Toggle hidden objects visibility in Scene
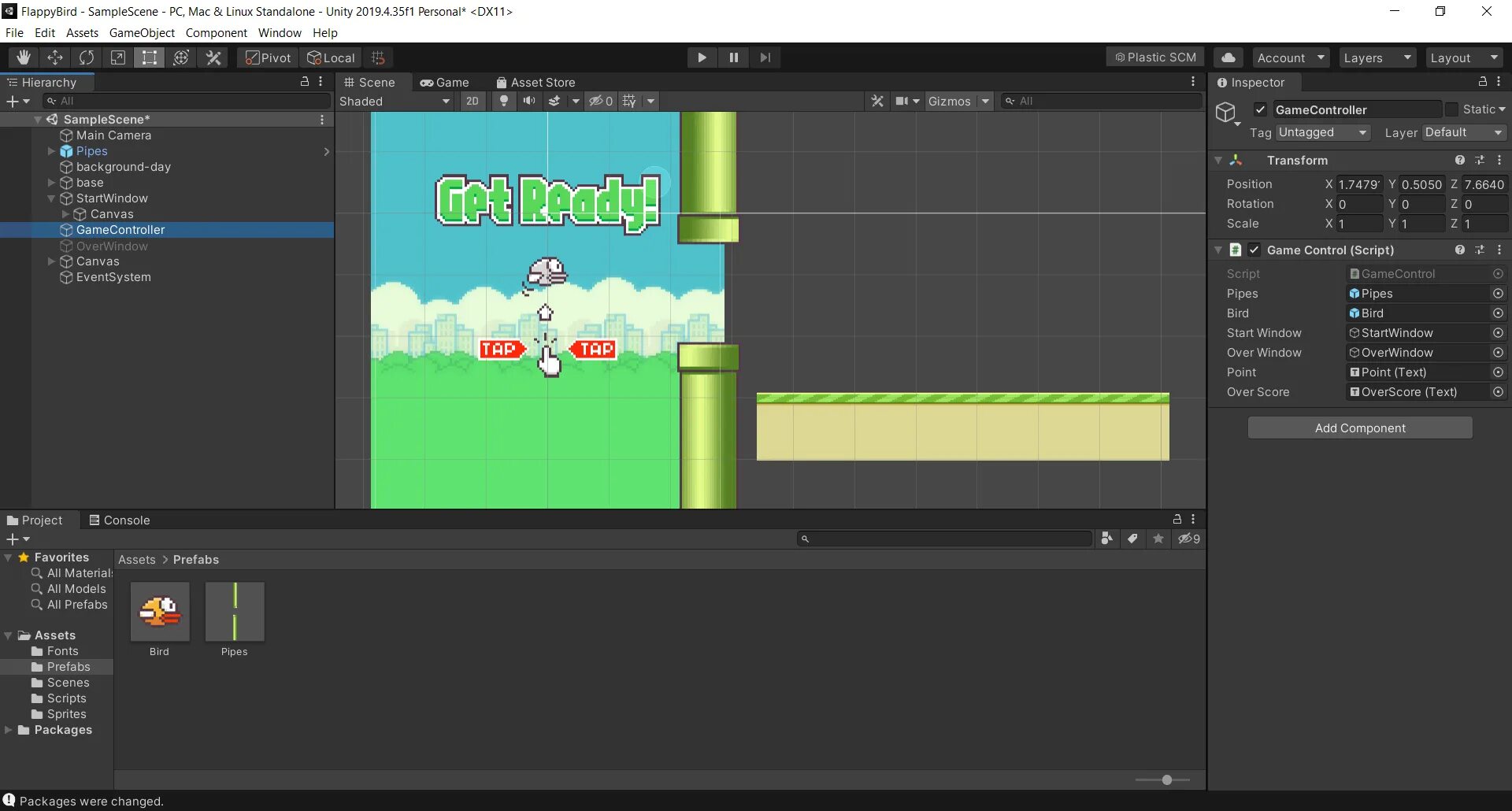The width and height of the screenshot is (1512, 811). click(x=601, y=101)
